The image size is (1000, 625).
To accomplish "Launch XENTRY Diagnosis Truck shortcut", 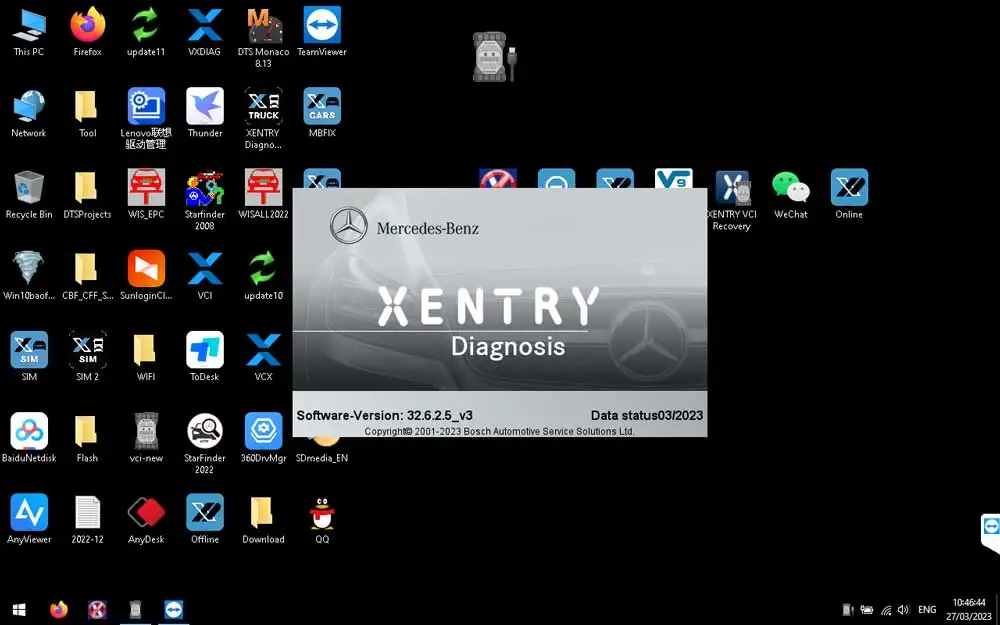I will tap(263, 119).
